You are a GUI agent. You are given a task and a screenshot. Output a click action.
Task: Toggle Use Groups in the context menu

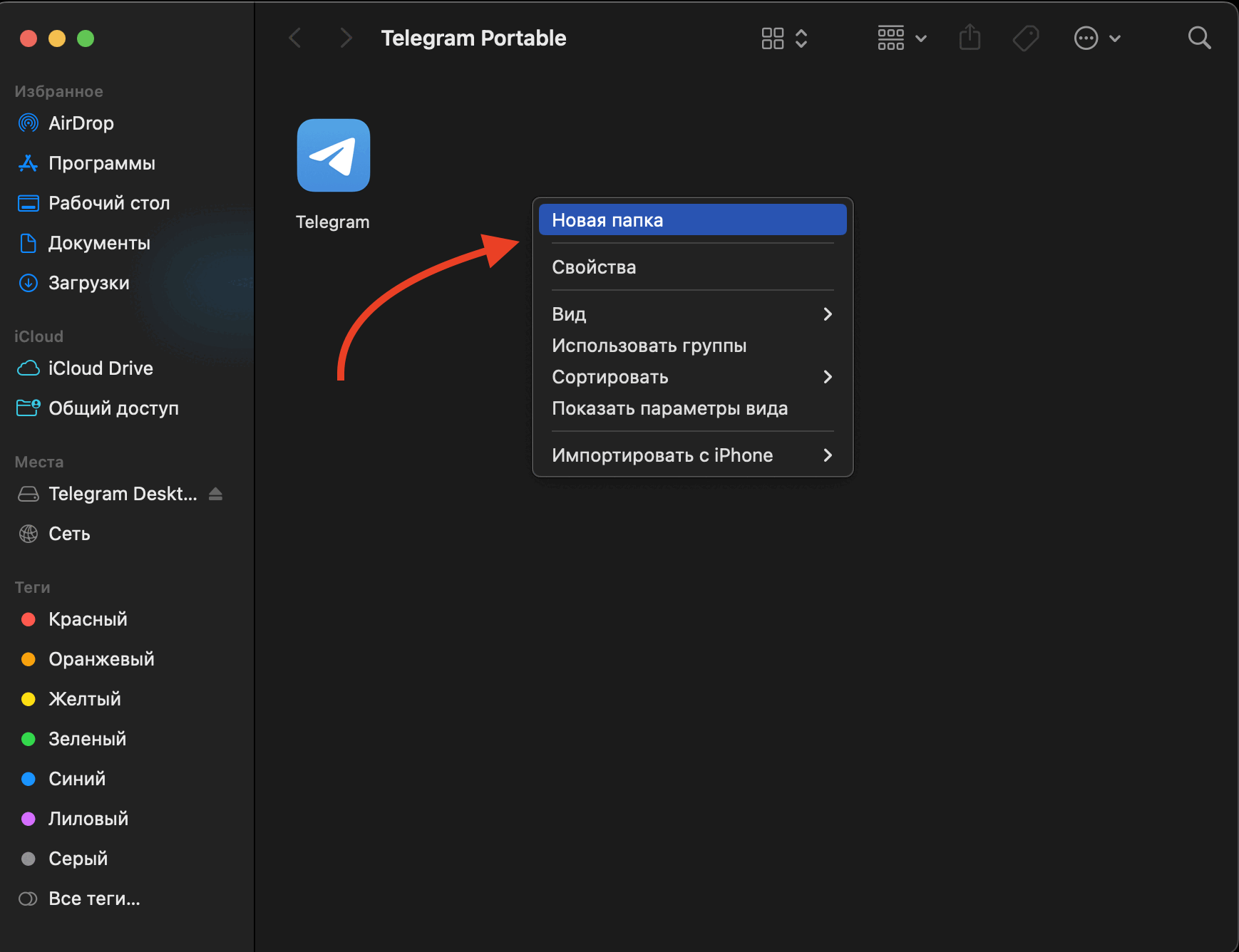pos(649,346)
